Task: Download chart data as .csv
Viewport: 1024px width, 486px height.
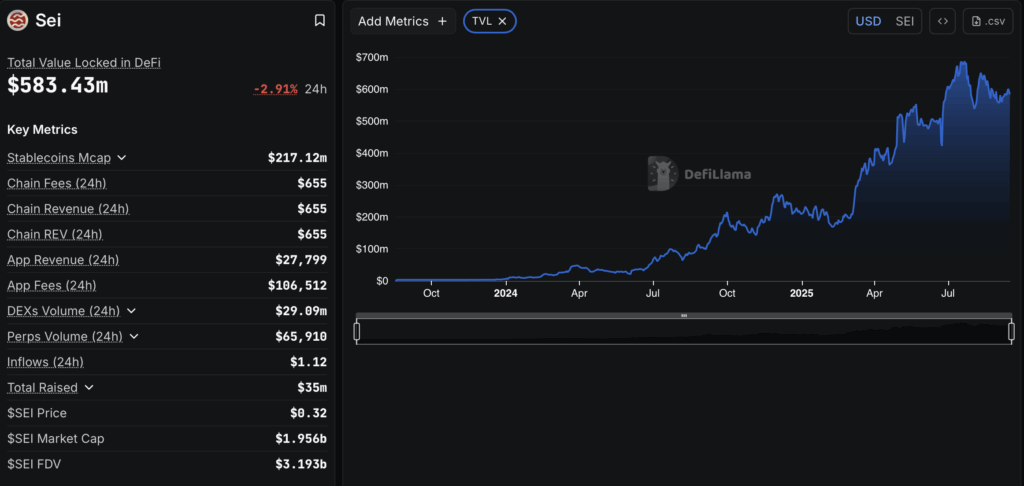Action: (987, 21)
